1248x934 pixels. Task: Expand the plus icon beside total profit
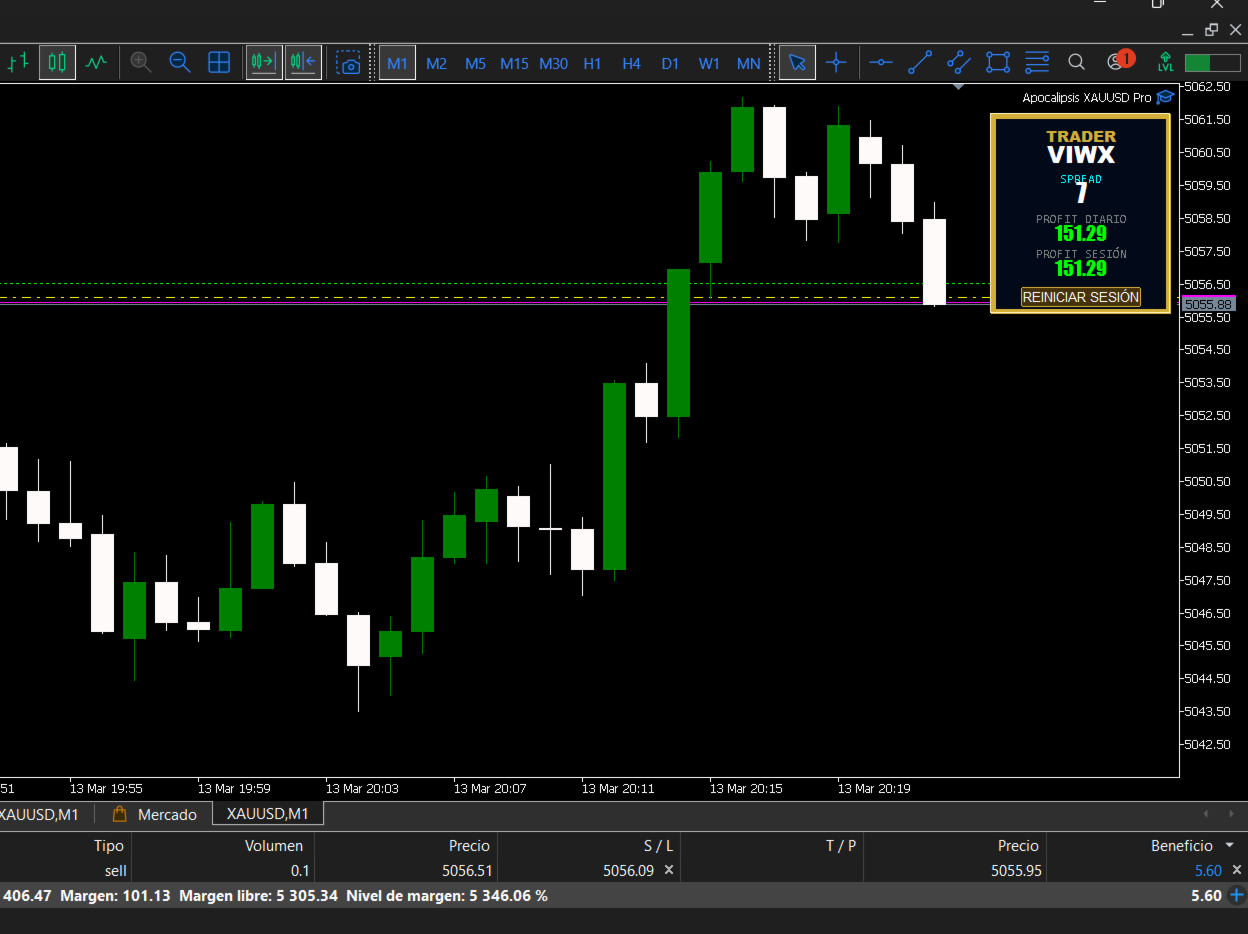pos(1237,895)
